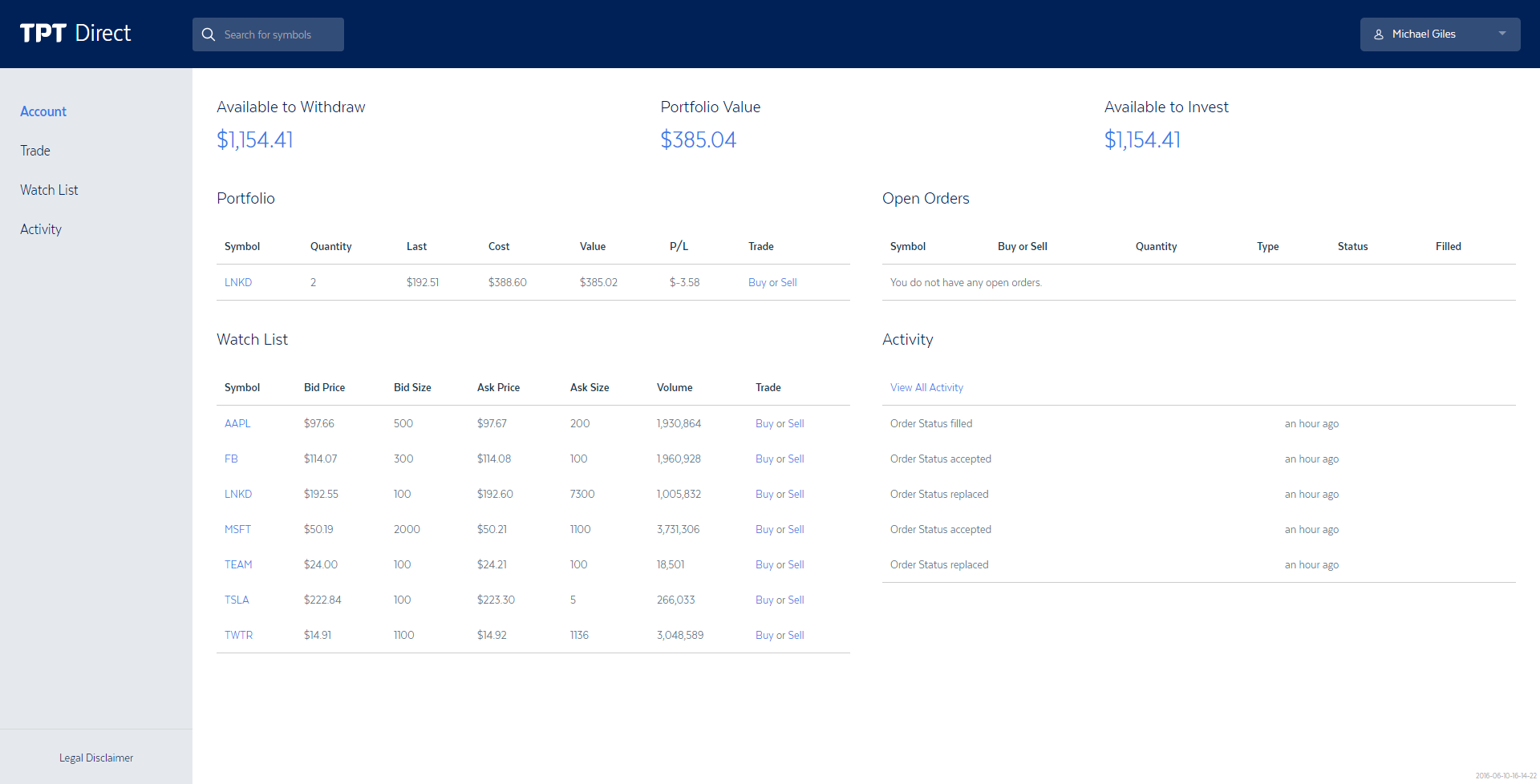Image resolution: width=1540 pixels, height=784 pixels.
Task: Click Portfolio last price $192.51
Action: tap(423, 282)
